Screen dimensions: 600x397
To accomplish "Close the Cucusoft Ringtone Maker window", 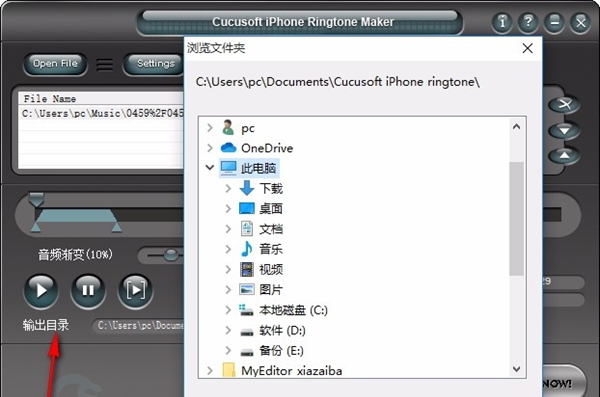I will (580, 22).
